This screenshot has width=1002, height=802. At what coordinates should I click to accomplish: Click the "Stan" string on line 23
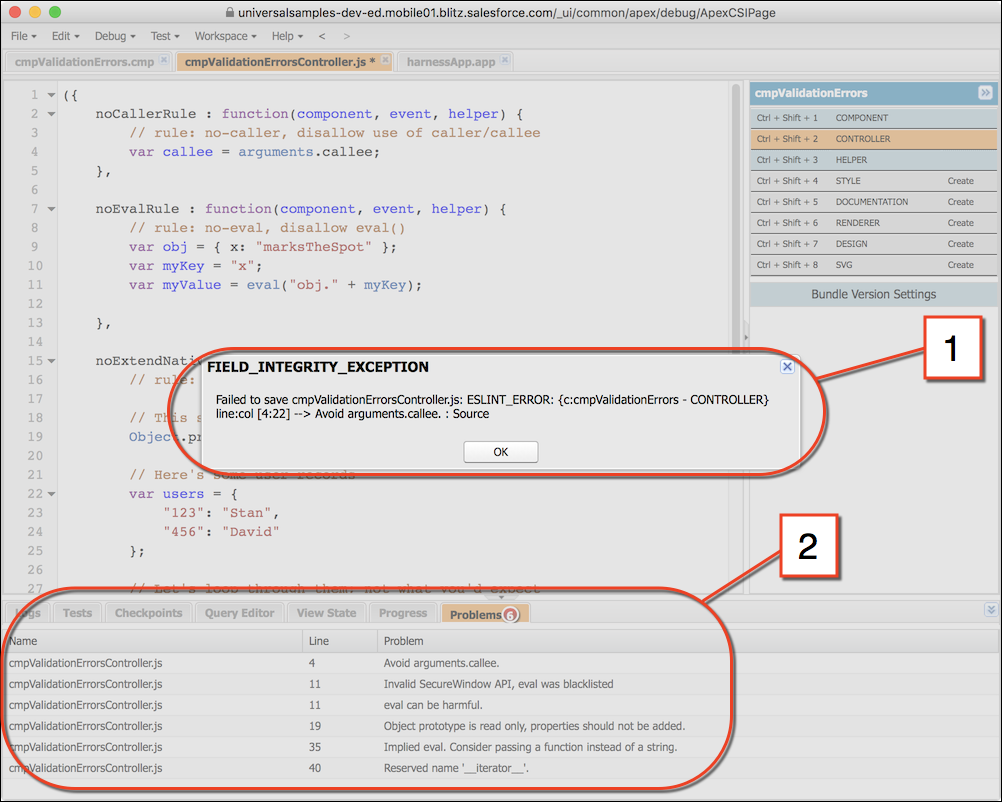[x=247, y=513]
